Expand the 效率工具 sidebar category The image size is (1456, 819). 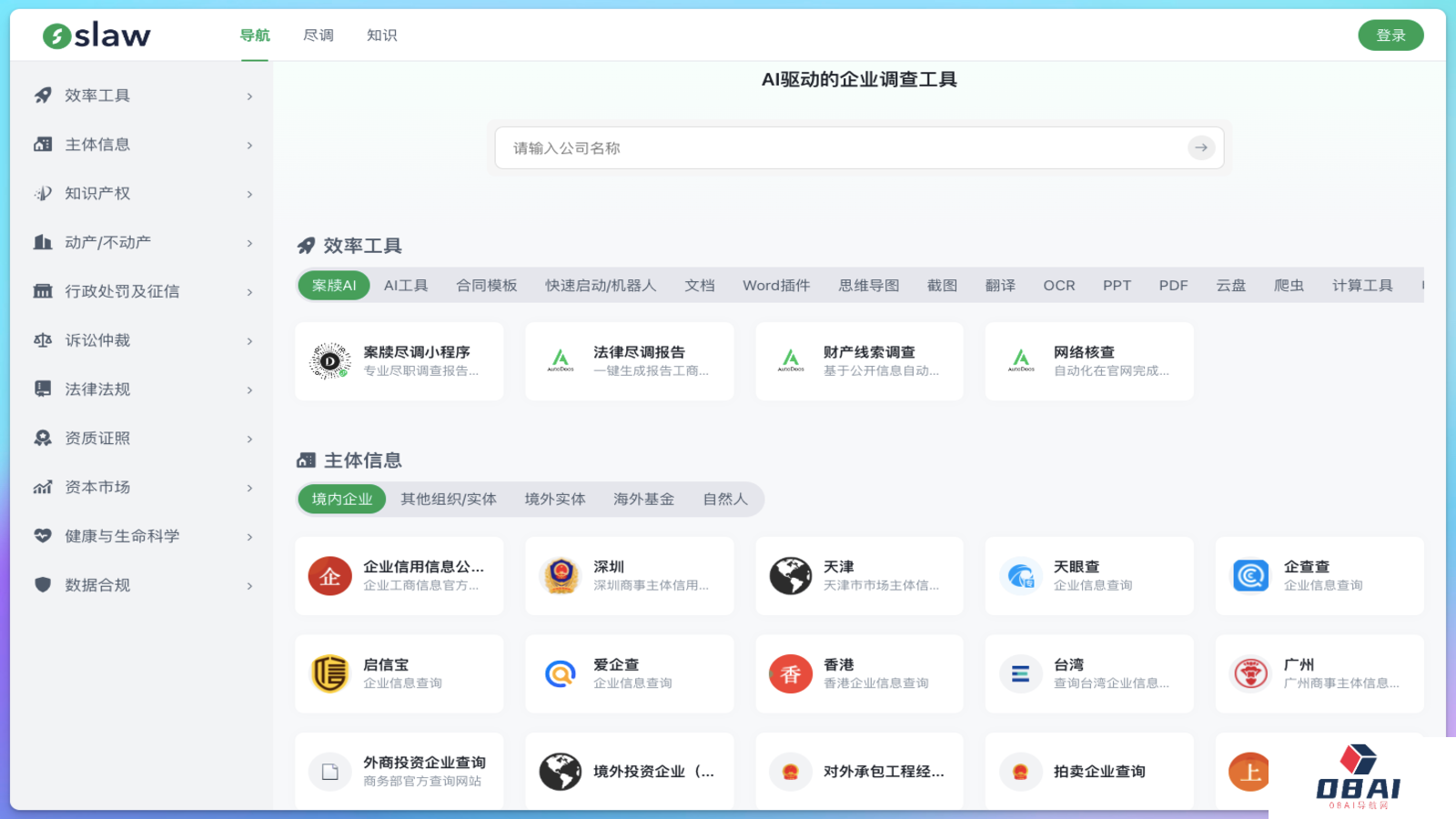tap(249, 96)
